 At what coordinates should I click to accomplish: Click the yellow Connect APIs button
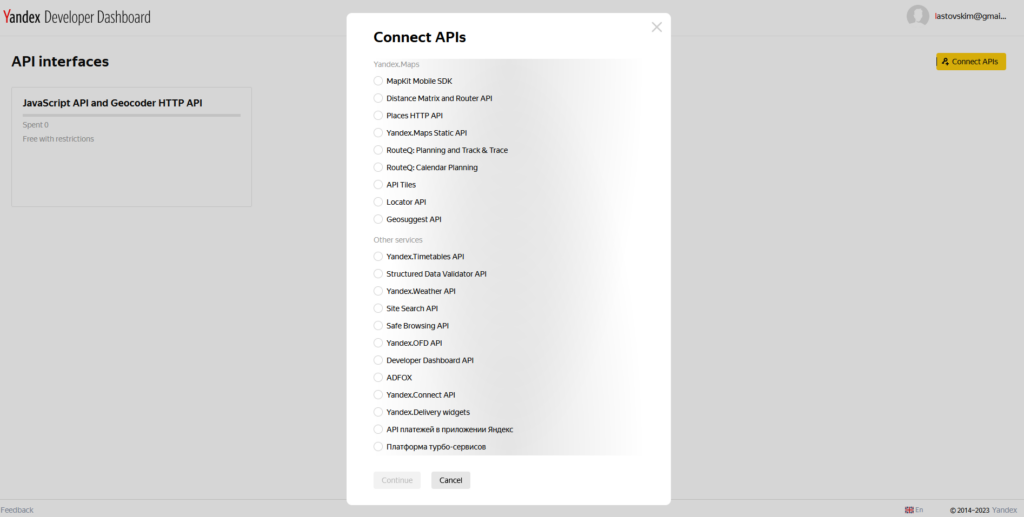970,62
